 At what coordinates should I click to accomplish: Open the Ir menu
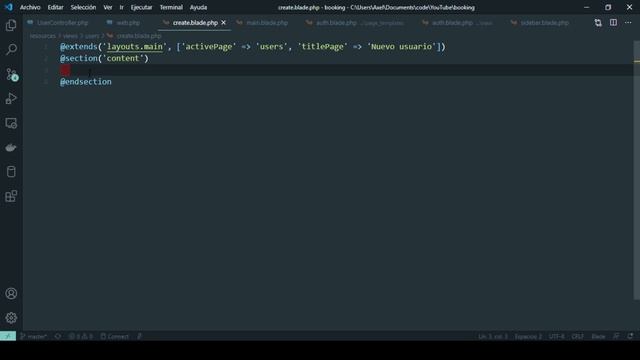click(x=121, y=7)
